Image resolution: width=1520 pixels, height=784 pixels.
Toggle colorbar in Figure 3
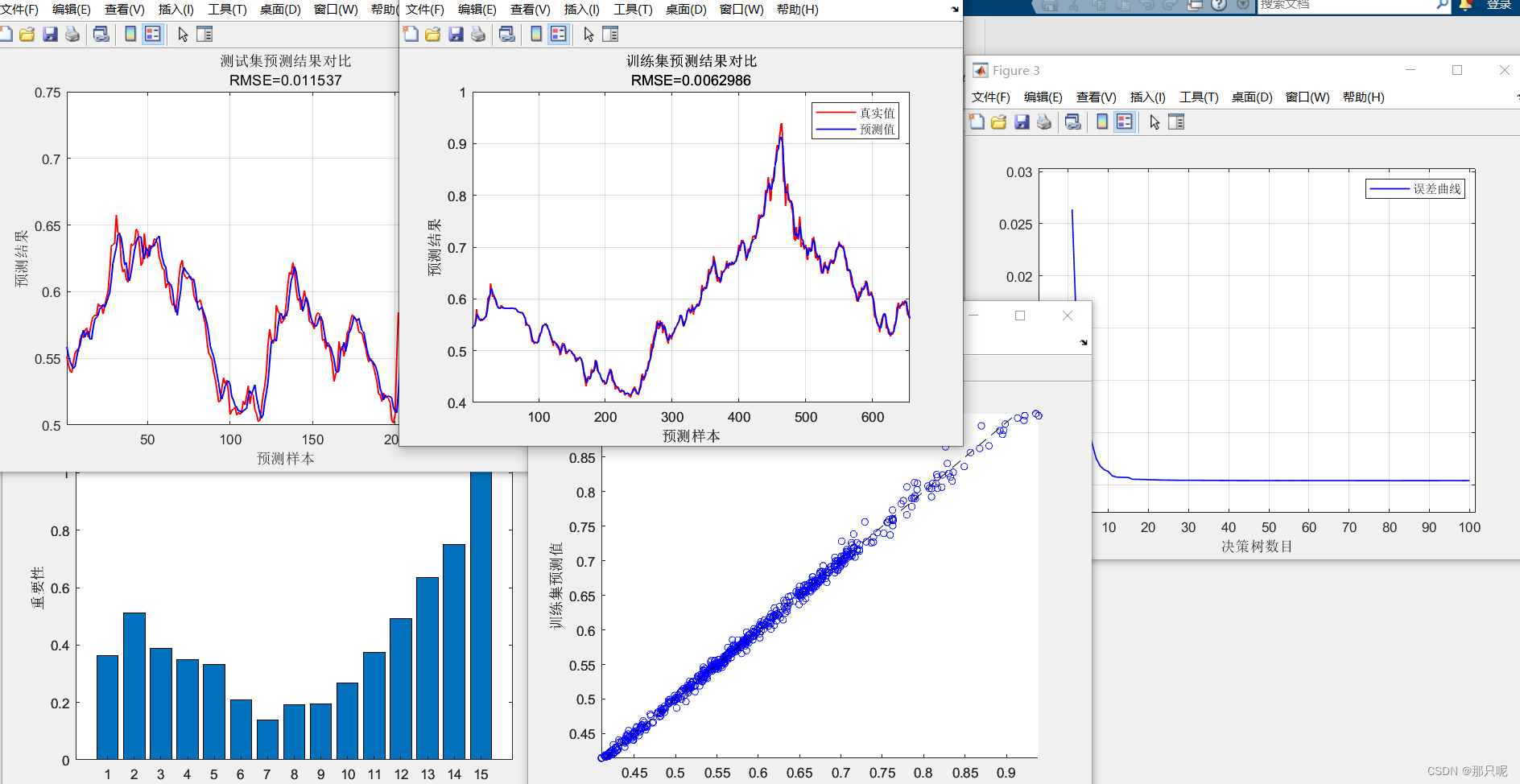[1102, 122]
